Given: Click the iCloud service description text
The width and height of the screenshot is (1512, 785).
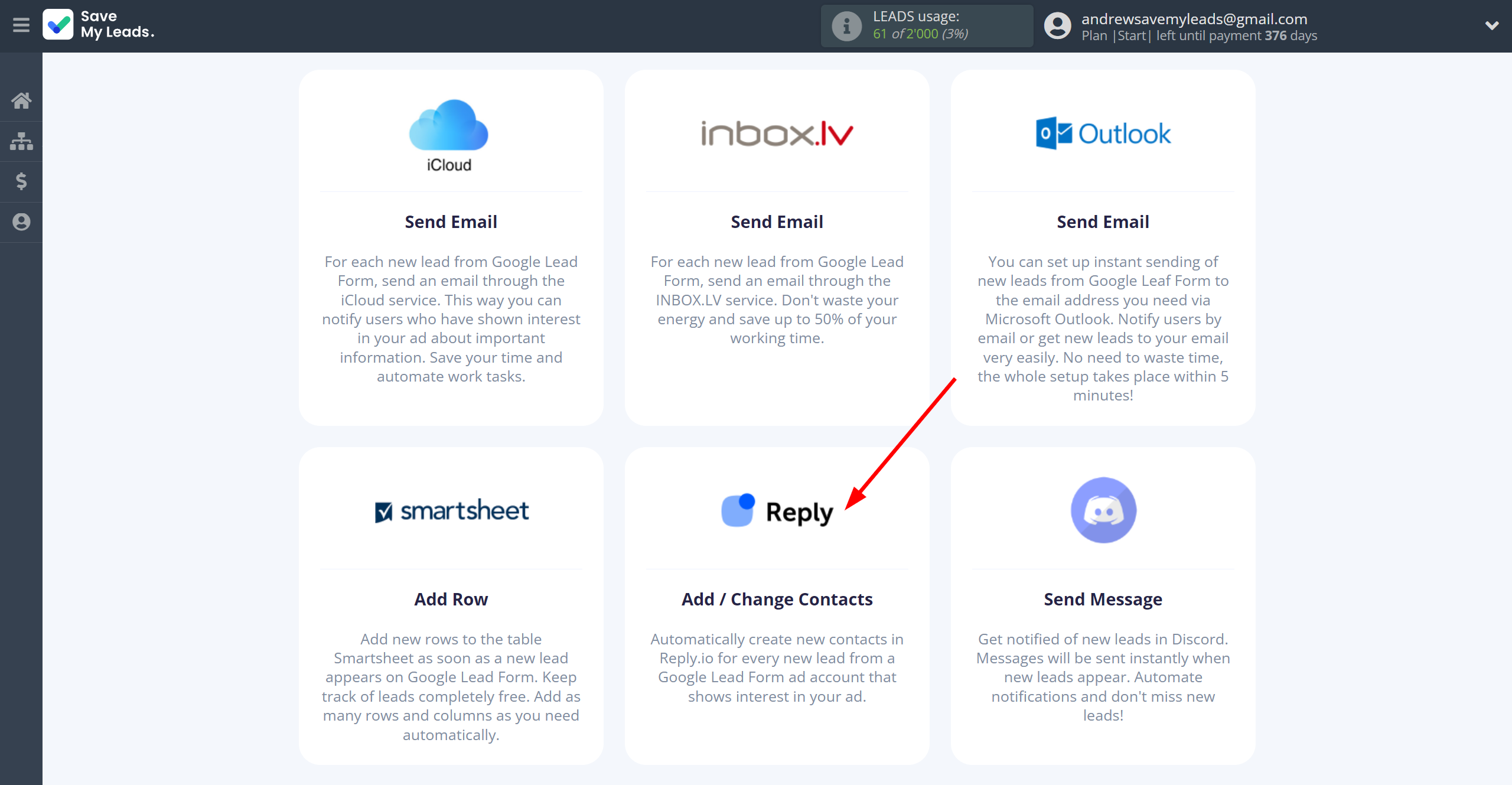Looking at the screenshot, I should point(451,319).
